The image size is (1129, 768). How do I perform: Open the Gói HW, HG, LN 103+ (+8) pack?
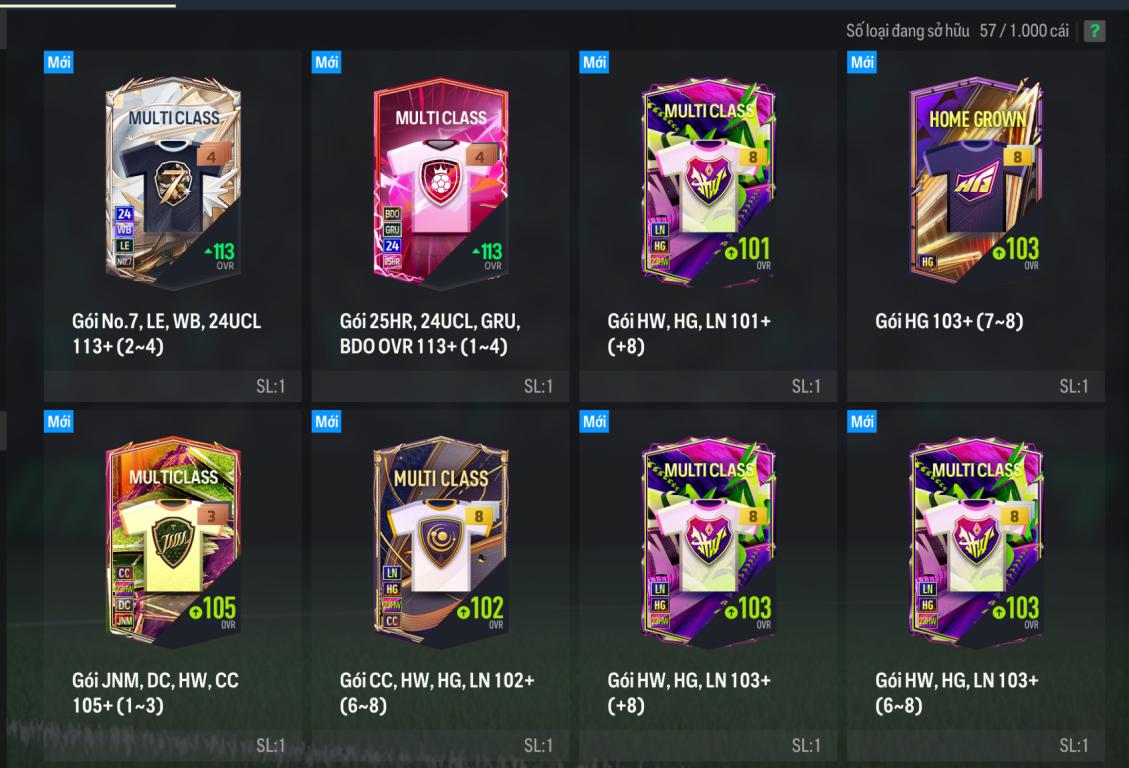click(x=708, y=585)
